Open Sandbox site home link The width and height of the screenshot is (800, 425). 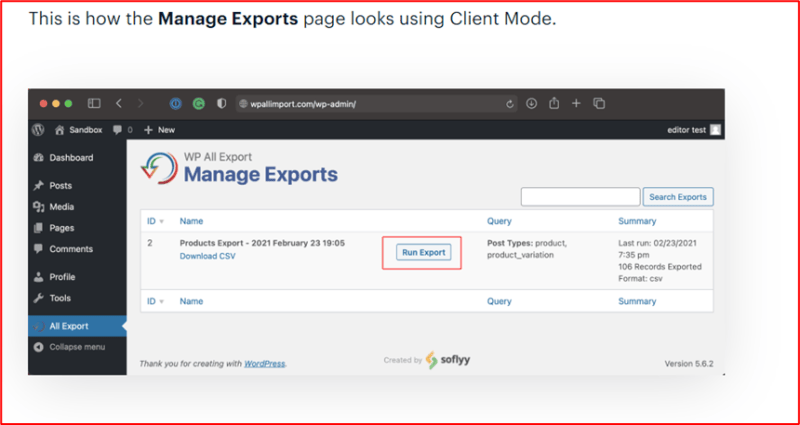[79, 130]
